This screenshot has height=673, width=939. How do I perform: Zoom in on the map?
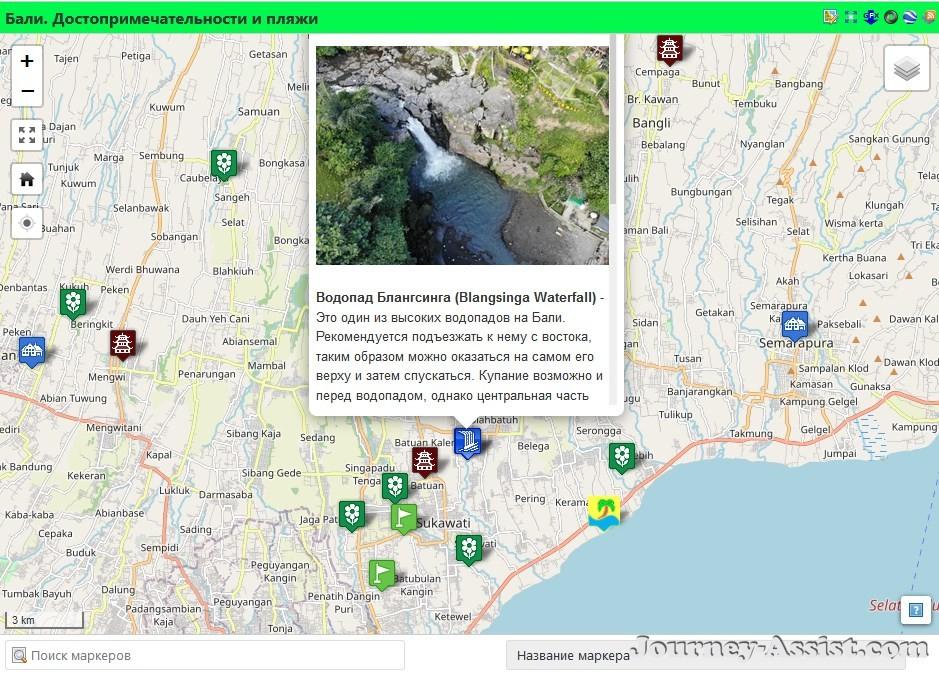click(27, 61)
